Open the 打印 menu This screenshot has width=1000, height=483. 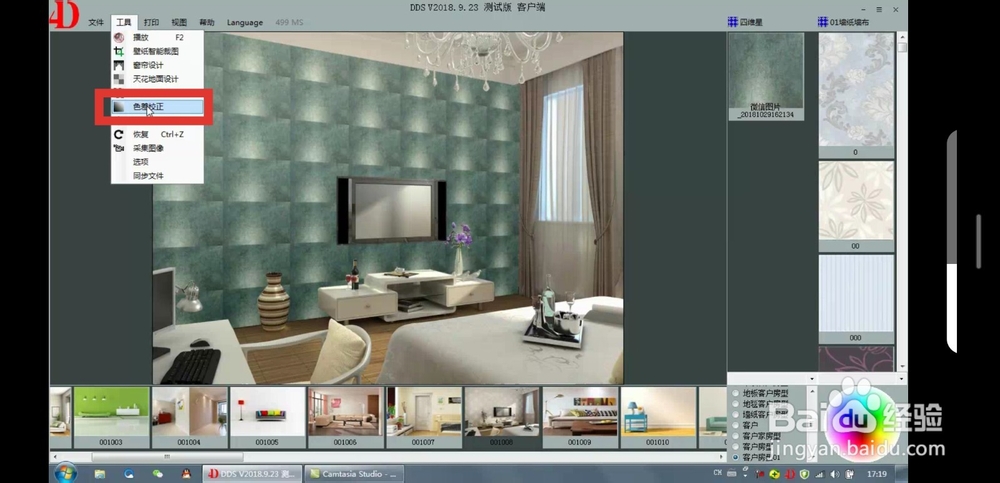click(x=151, y=22)
